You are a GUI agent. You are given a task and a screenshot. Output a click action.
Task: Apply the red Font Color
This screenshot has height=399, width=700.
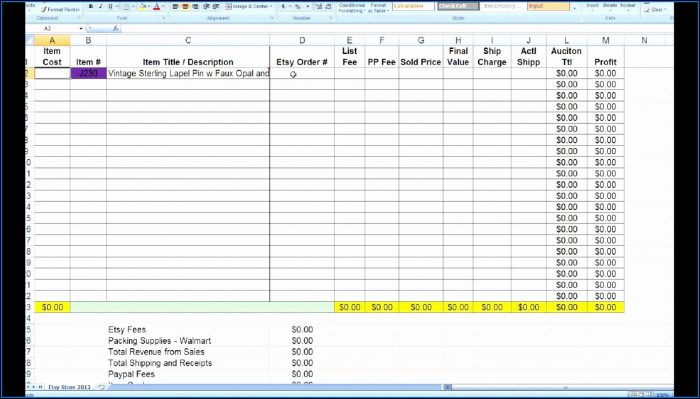click(x=156, y=7)
